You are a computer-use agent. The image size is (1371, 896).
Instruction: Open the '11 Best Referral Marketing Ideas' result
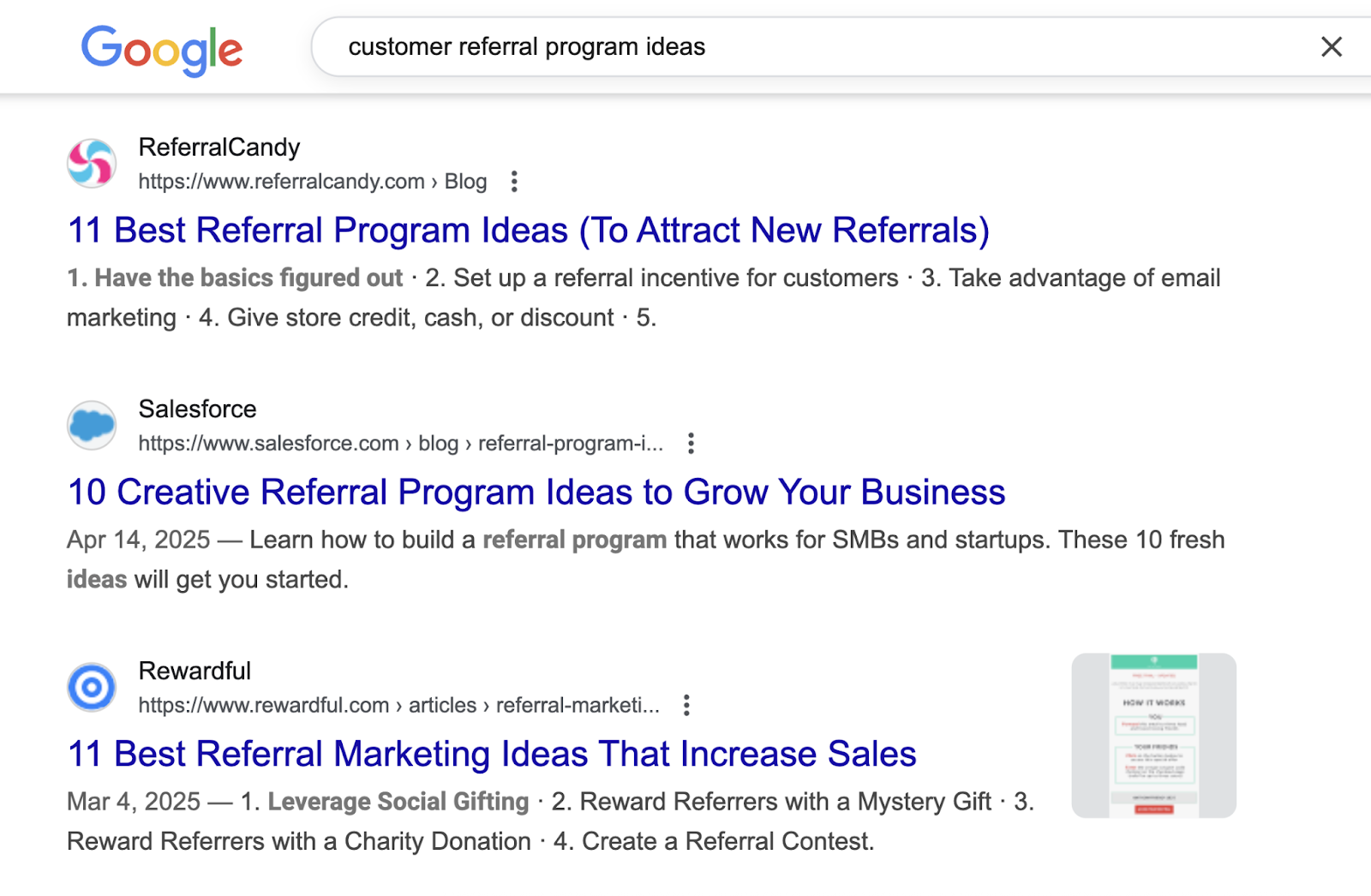point(491,754)
